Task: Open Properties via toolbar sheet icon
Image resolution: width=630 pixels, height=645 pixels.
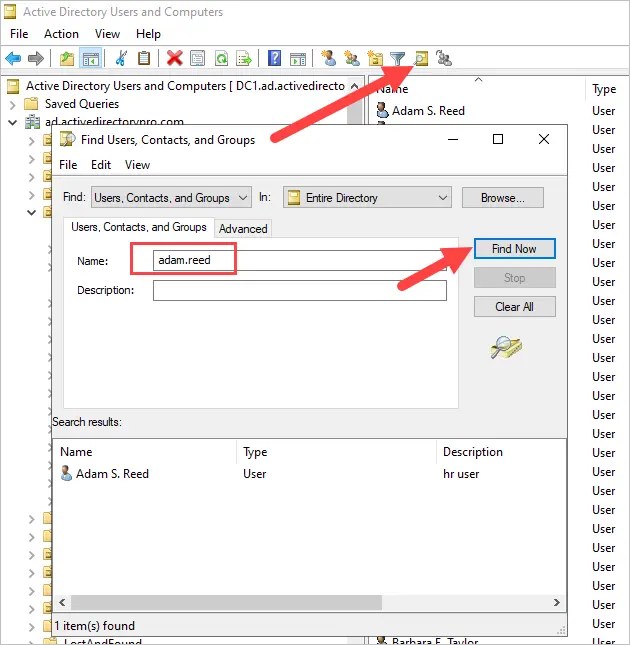Action: [198, 58]
